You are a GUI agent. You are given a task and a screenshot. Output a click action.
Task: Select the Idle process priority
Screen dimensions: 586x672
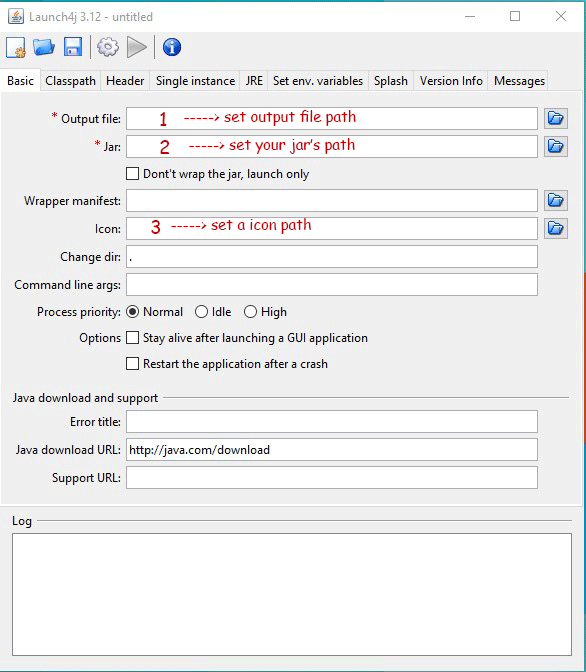pyautogui.click(x=201, y=312)
